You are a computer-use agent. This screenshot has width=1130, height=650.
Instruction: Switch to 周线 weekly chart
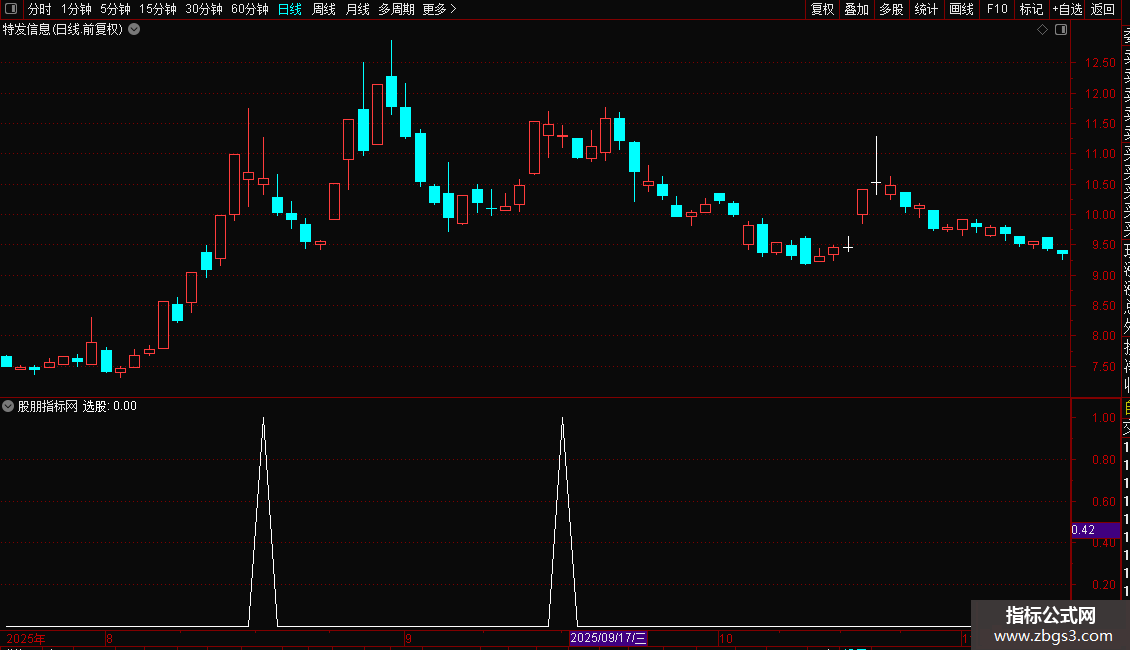pyautogui.click(x=324, y=9)
